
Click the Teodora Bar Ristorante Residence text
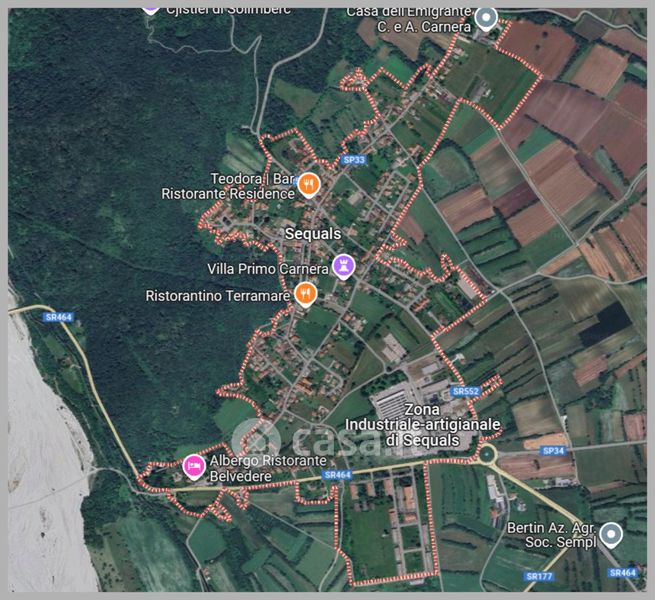coord(228,186)
